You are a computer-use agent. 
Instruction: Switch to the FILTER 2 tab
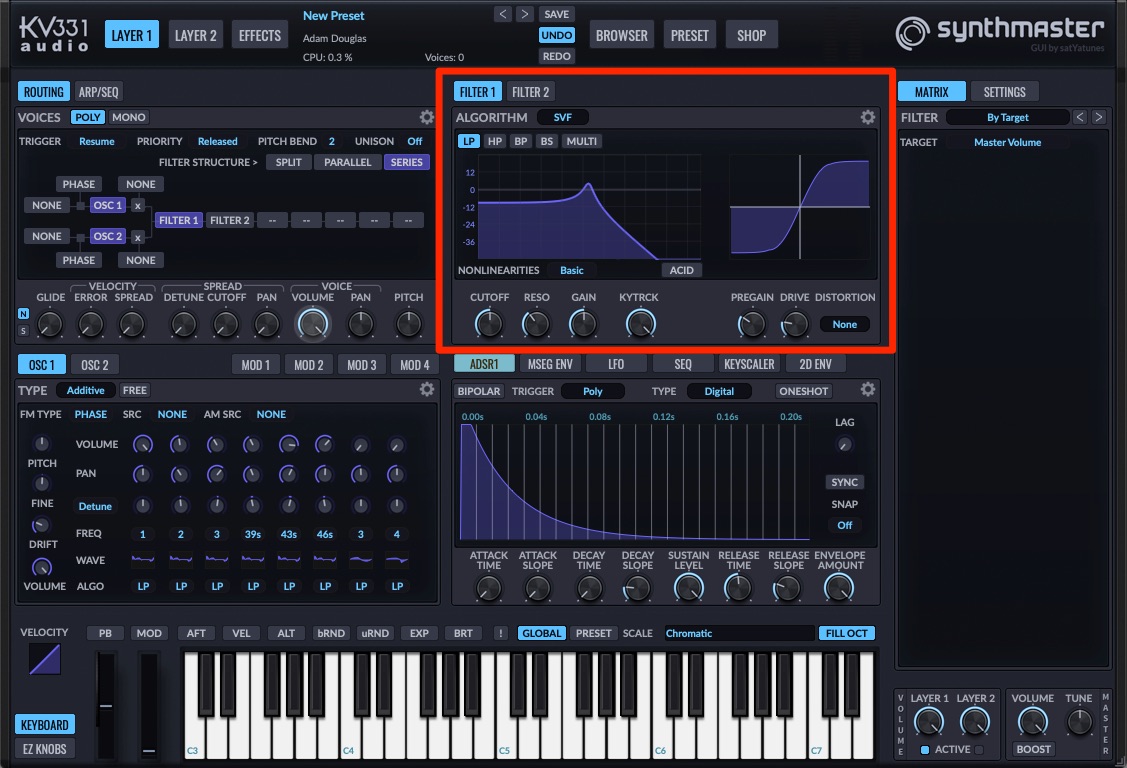[x=530, y=92]
